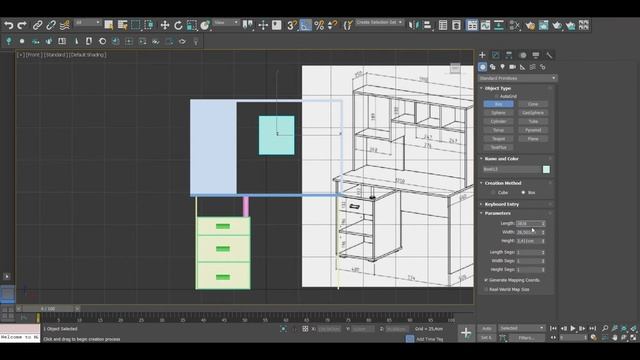Click the Teapot primitive button
The height and width of the screenshot is (360, 640).
coord(498,139)
